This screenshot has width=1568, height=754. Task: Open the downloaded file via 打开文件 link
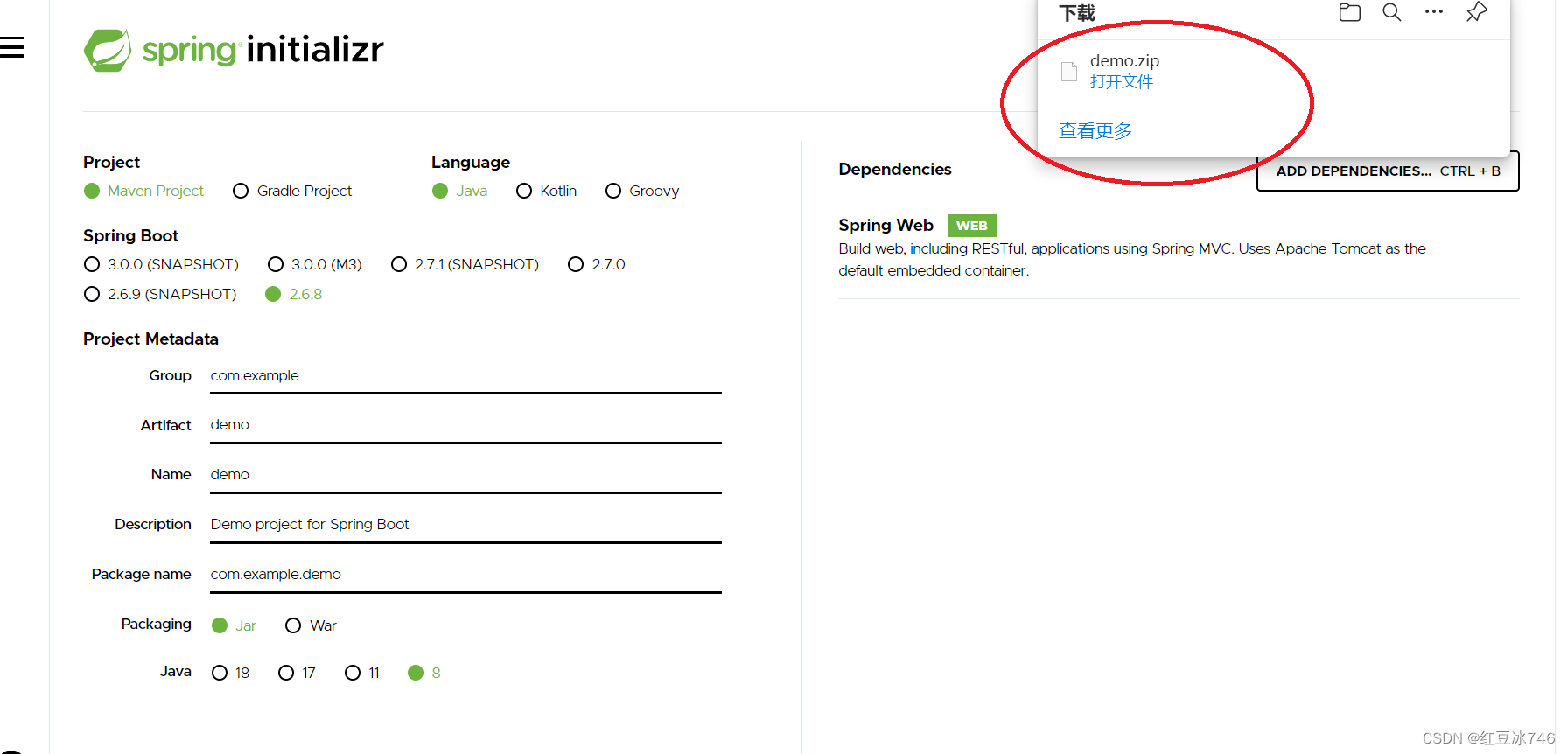point(1122,82)
